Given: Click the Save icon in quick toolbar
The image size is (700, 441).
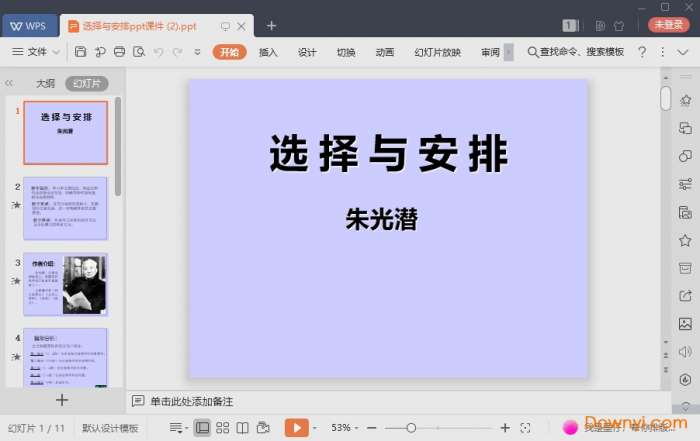Looking at the screenshot, I should [80, 52].
